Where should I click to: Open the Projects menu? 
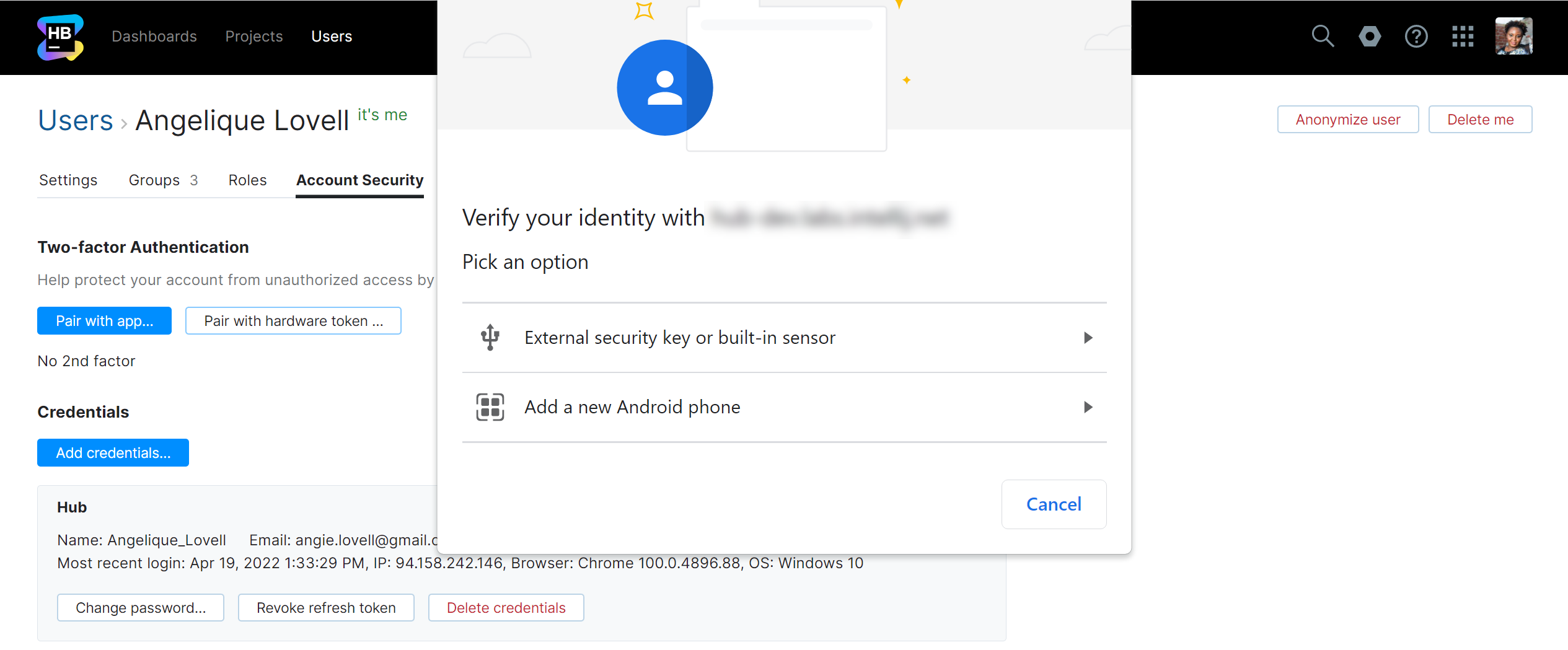click(x=253, y=36)
